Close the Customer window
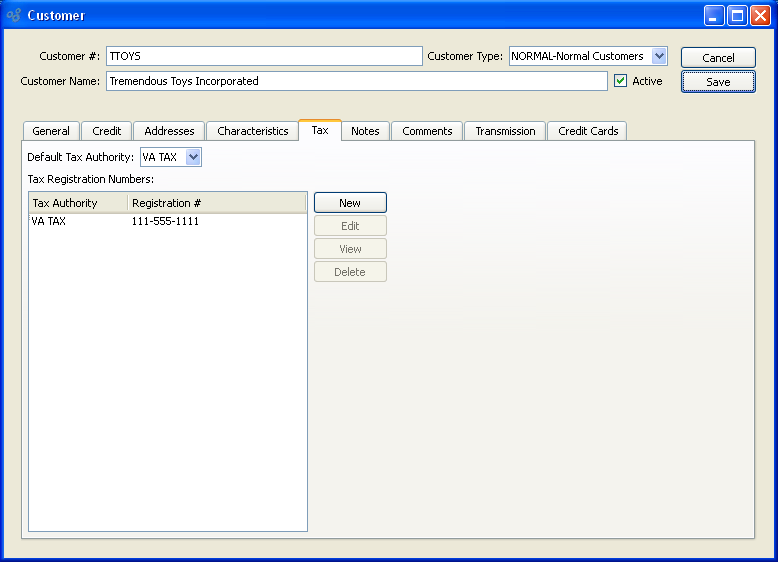 click(760, 15)
